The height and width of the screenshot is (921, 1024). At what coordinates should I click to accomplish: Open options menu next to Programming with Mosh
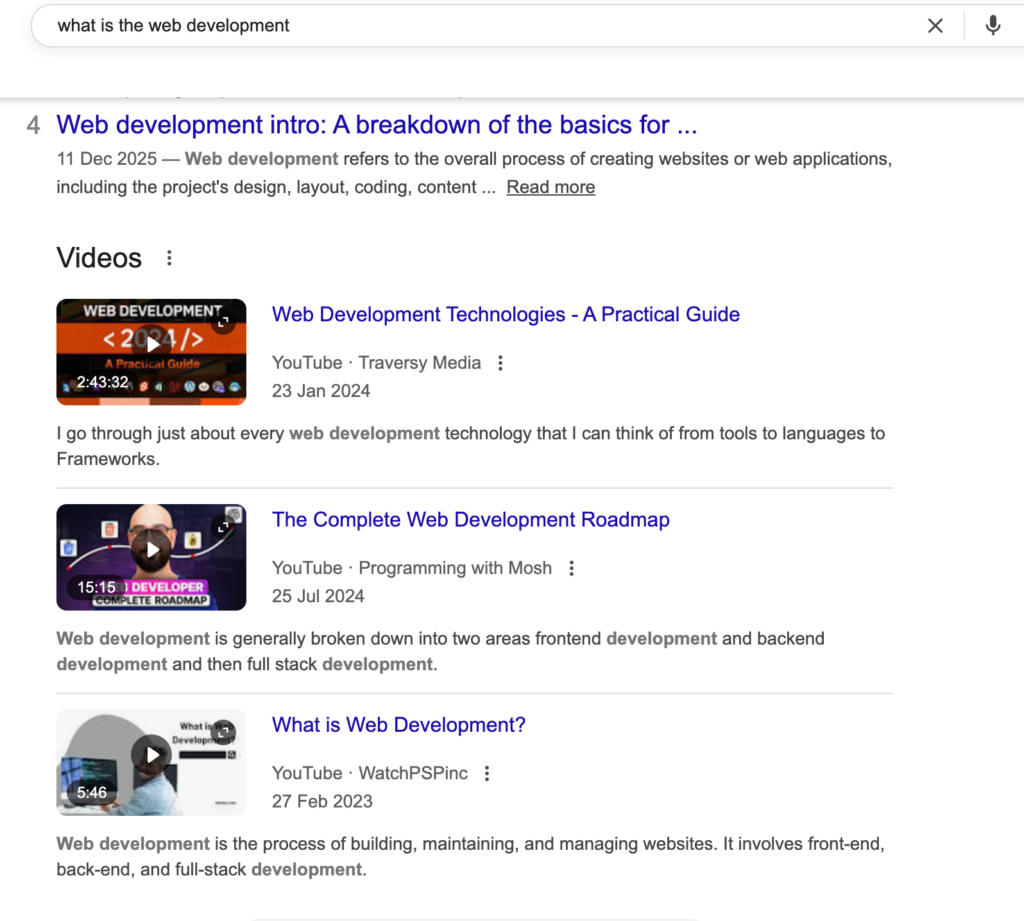(571, 568)
